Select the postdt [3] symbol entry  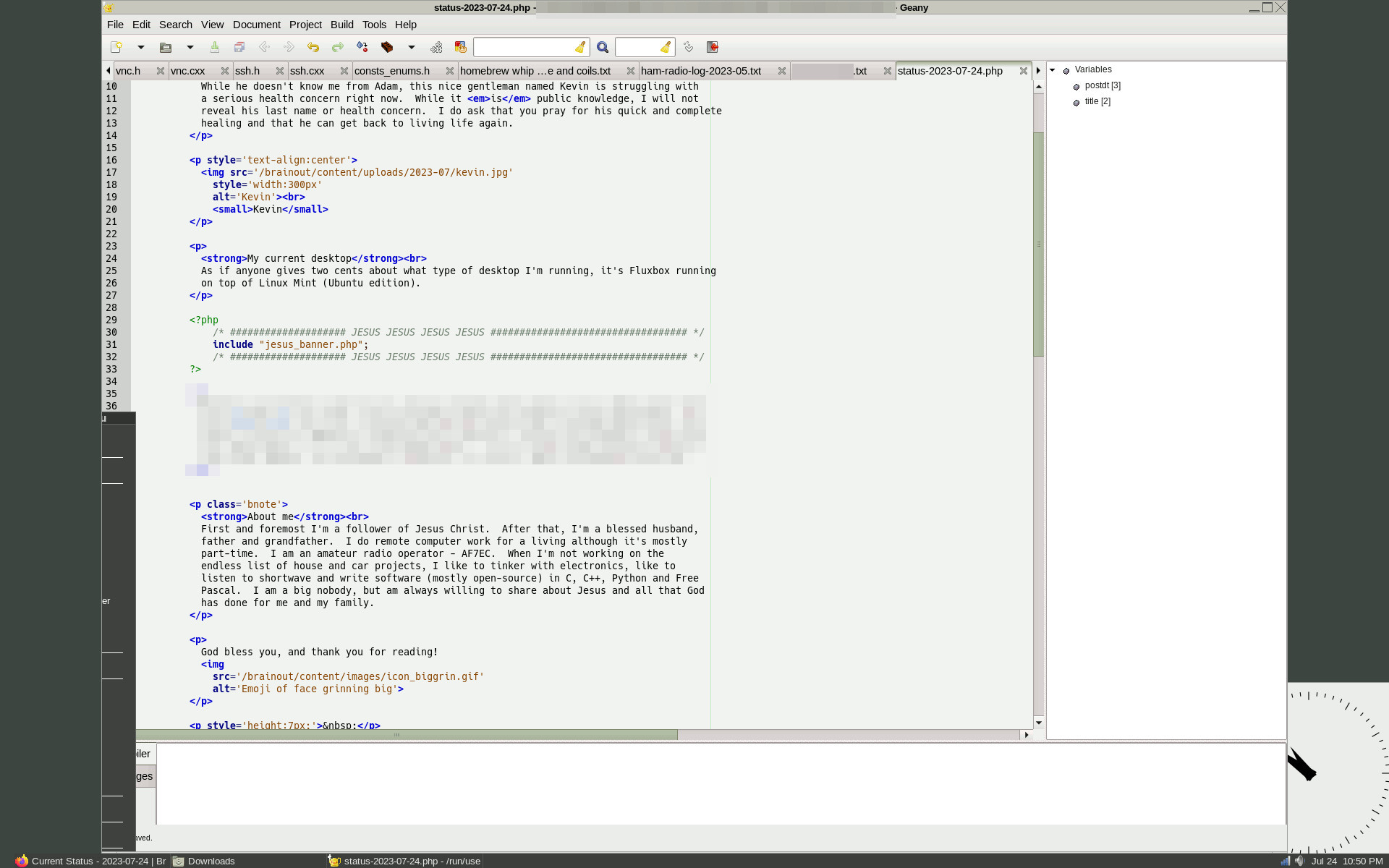[x=1103, y=85]
